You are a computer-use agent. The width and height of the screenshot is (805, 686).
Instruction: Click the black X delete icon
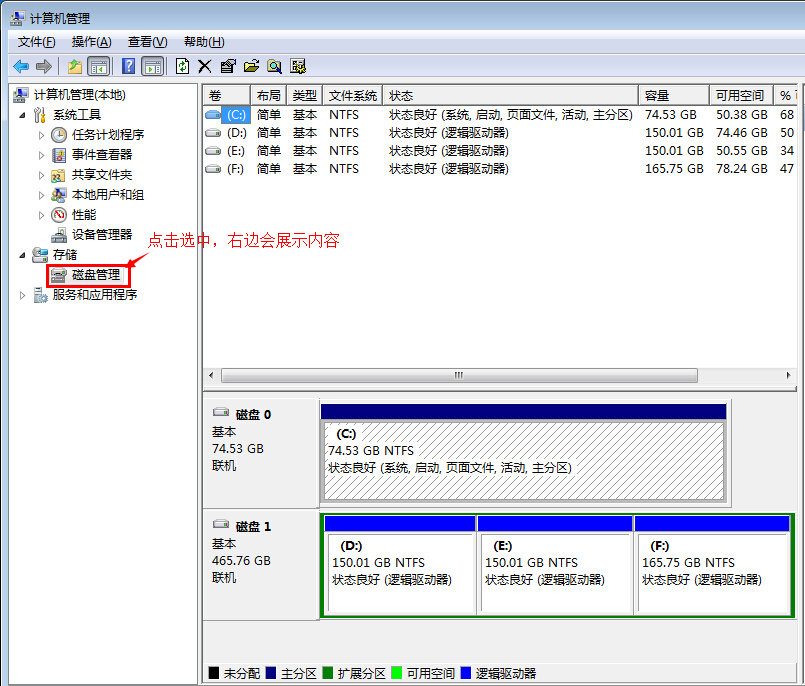205,66
